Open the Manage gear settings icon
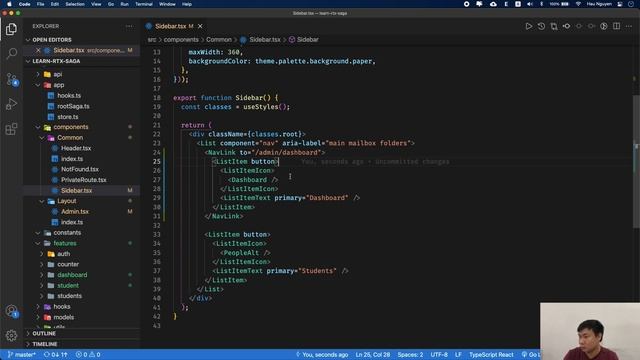Screen dimensions: 640x360 11,336
